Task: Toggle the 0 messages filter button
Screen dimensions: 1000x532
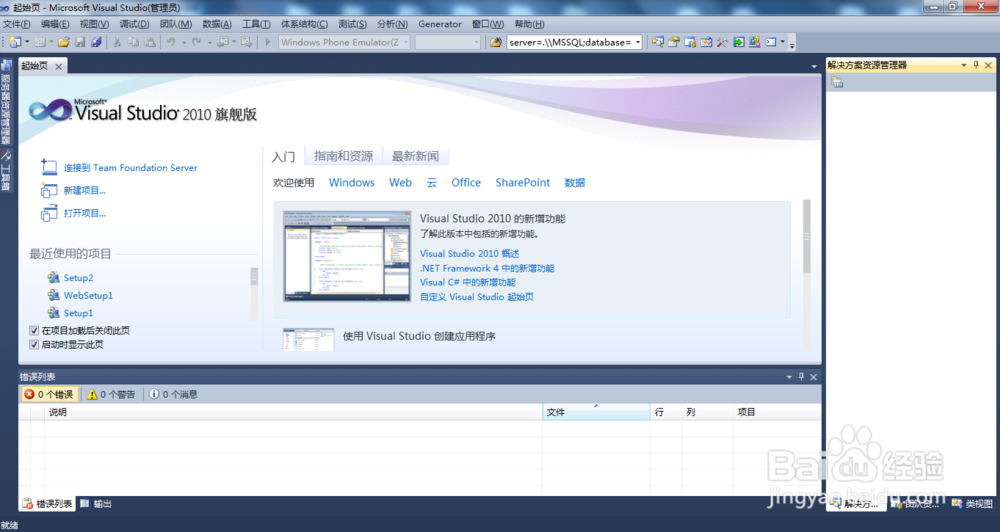Action: click(173, 394)
